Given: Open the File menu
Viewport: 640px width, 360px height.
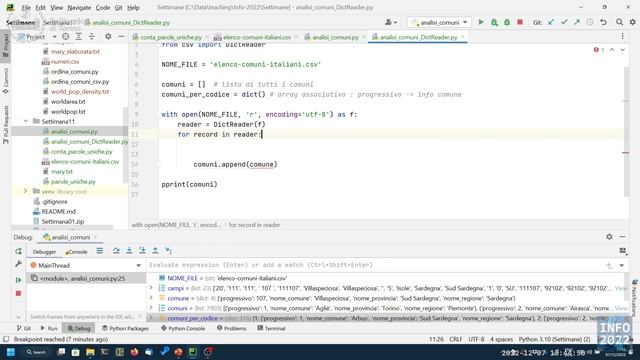Looking at the screenshot, I should (26, 7).
